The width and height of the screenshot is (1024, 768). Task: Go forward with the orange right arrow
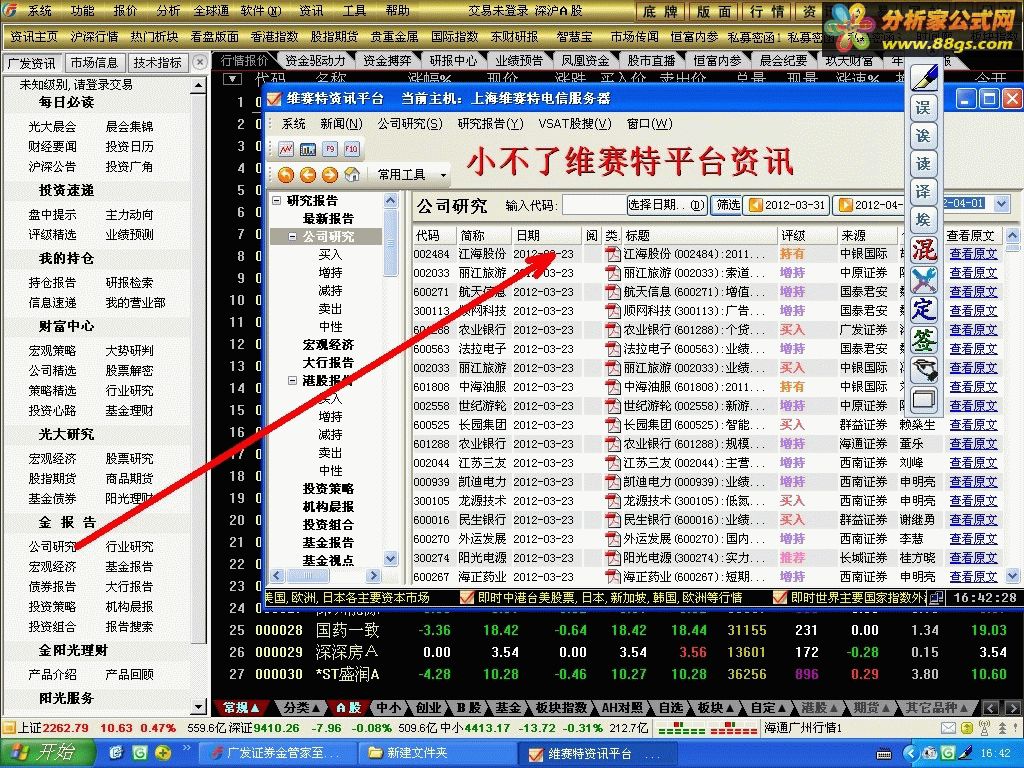click(330, 174)
